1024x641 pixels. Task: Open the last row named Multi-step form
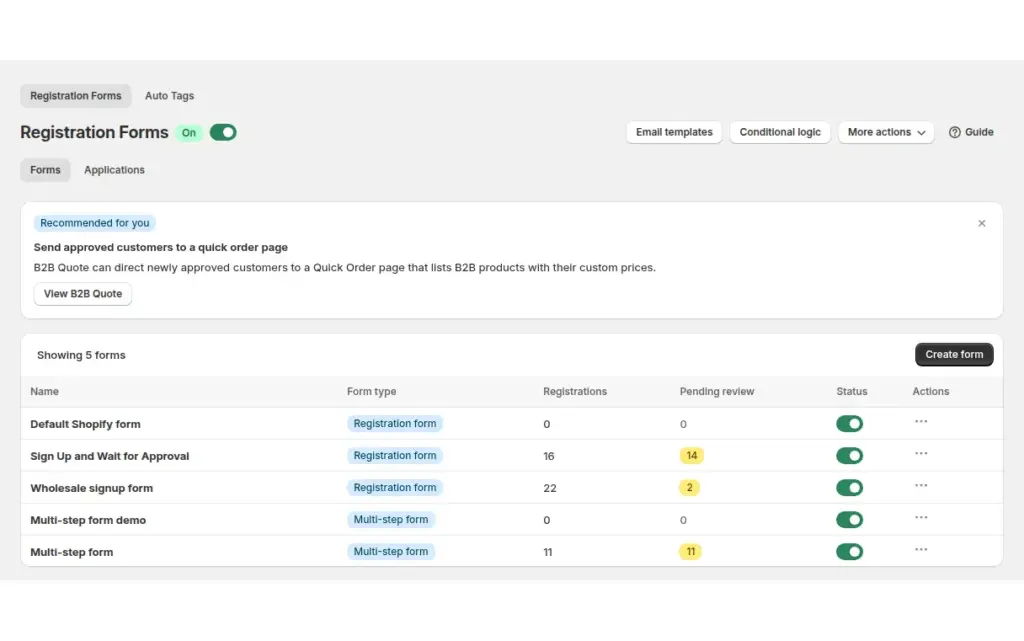72,552
